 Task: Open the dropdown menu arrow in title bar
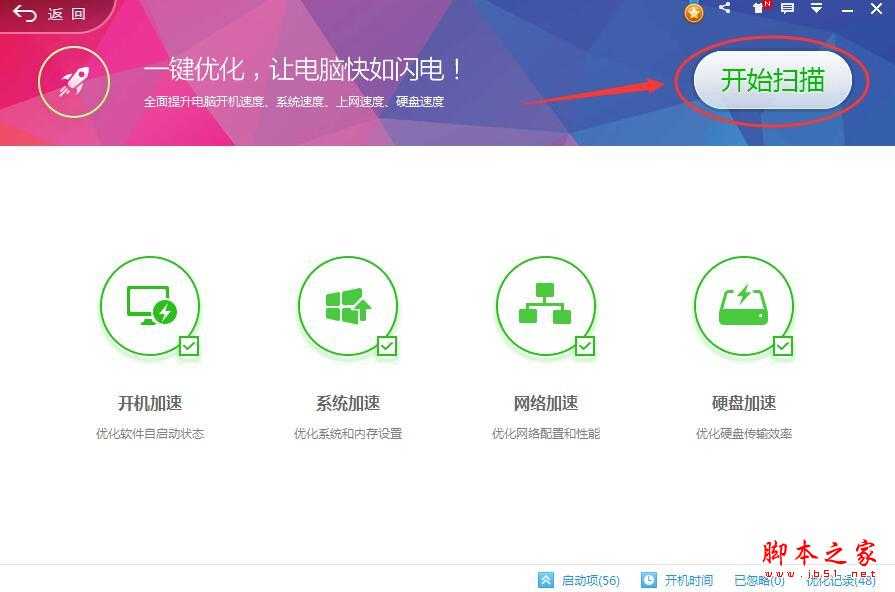point(817,10)
